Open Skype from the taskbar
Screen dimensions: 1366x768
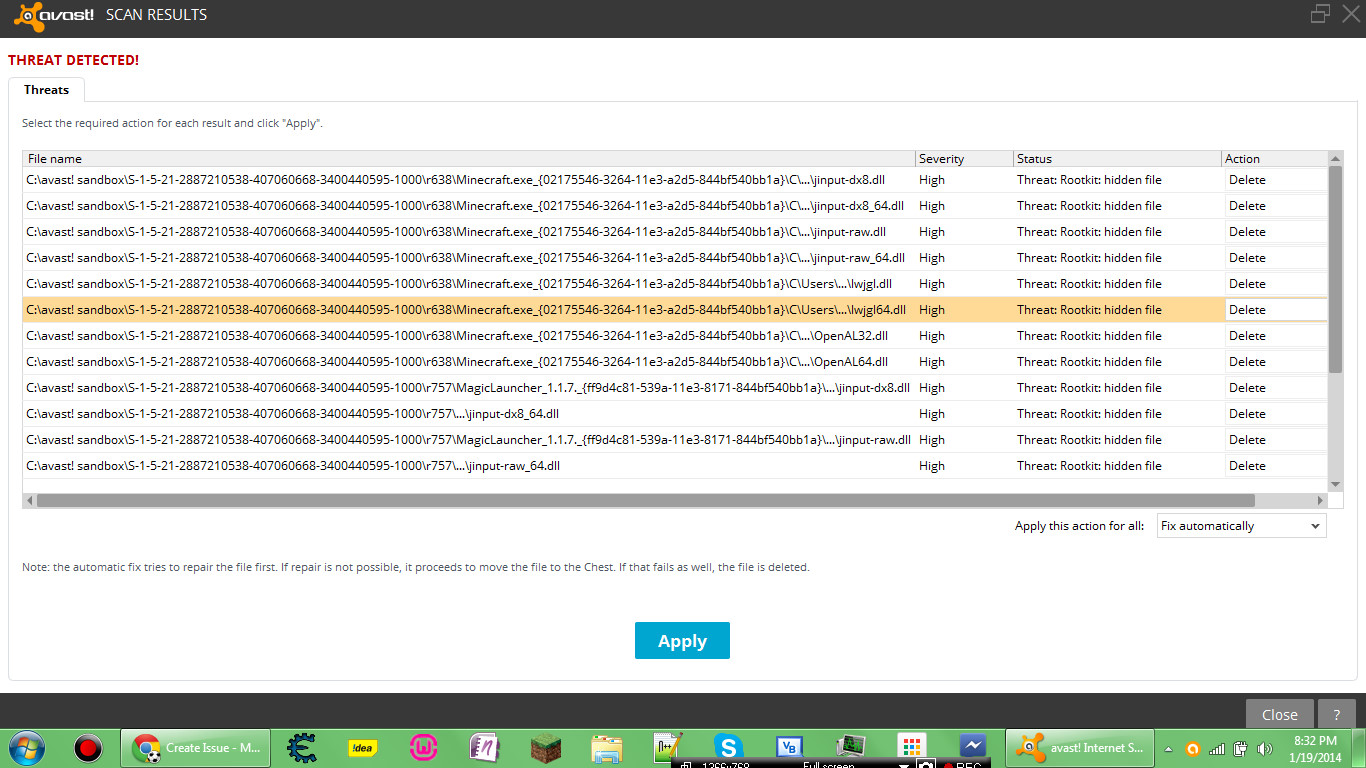pos(728,747)
